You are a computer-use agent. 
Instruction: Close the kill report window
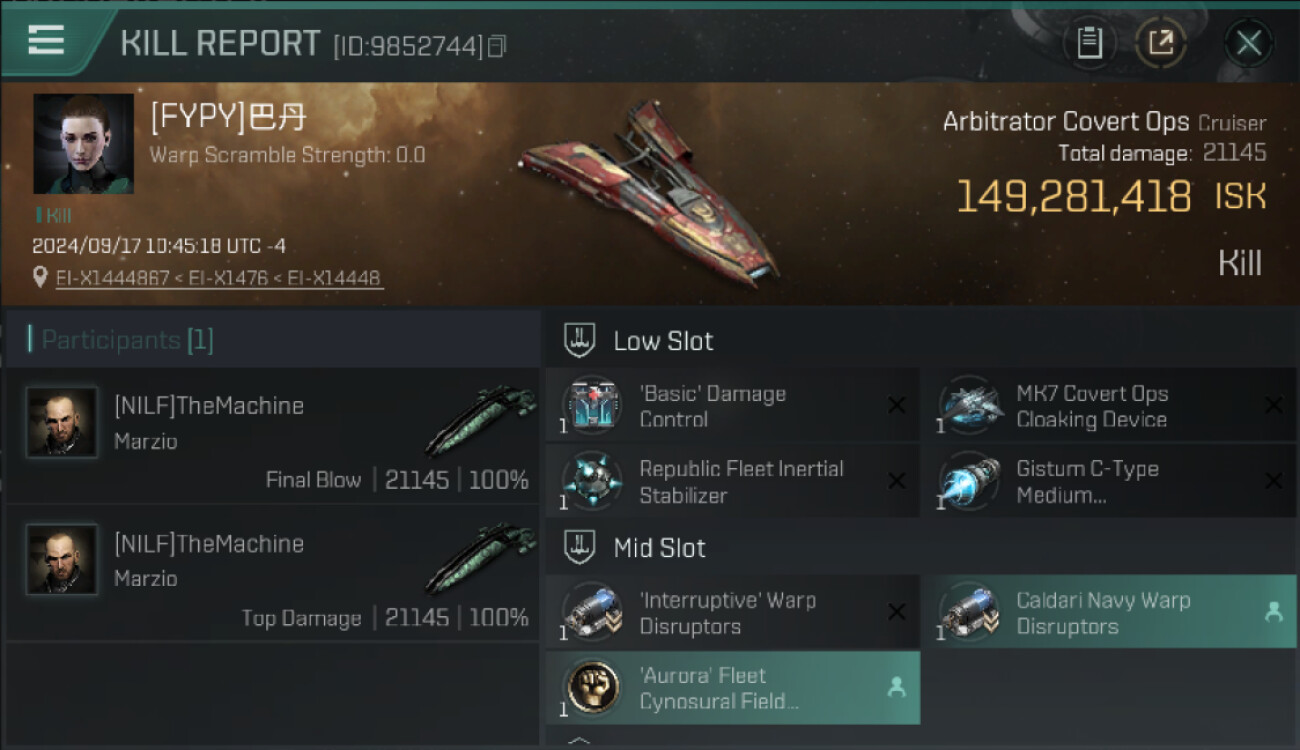1248,43
